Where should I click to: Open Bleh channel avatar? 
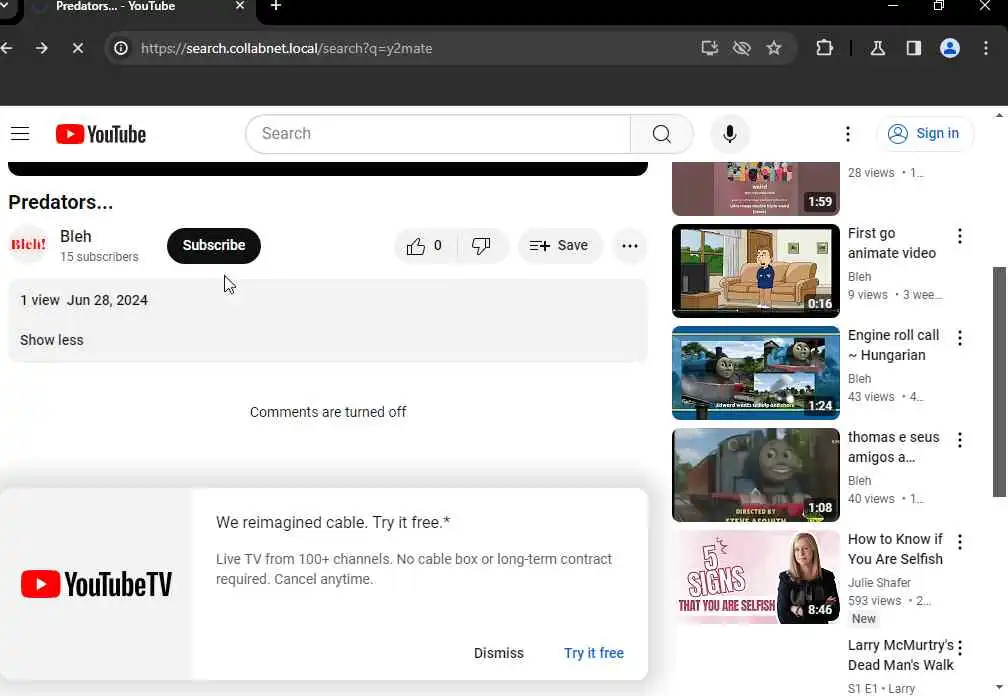pos(28,245)
